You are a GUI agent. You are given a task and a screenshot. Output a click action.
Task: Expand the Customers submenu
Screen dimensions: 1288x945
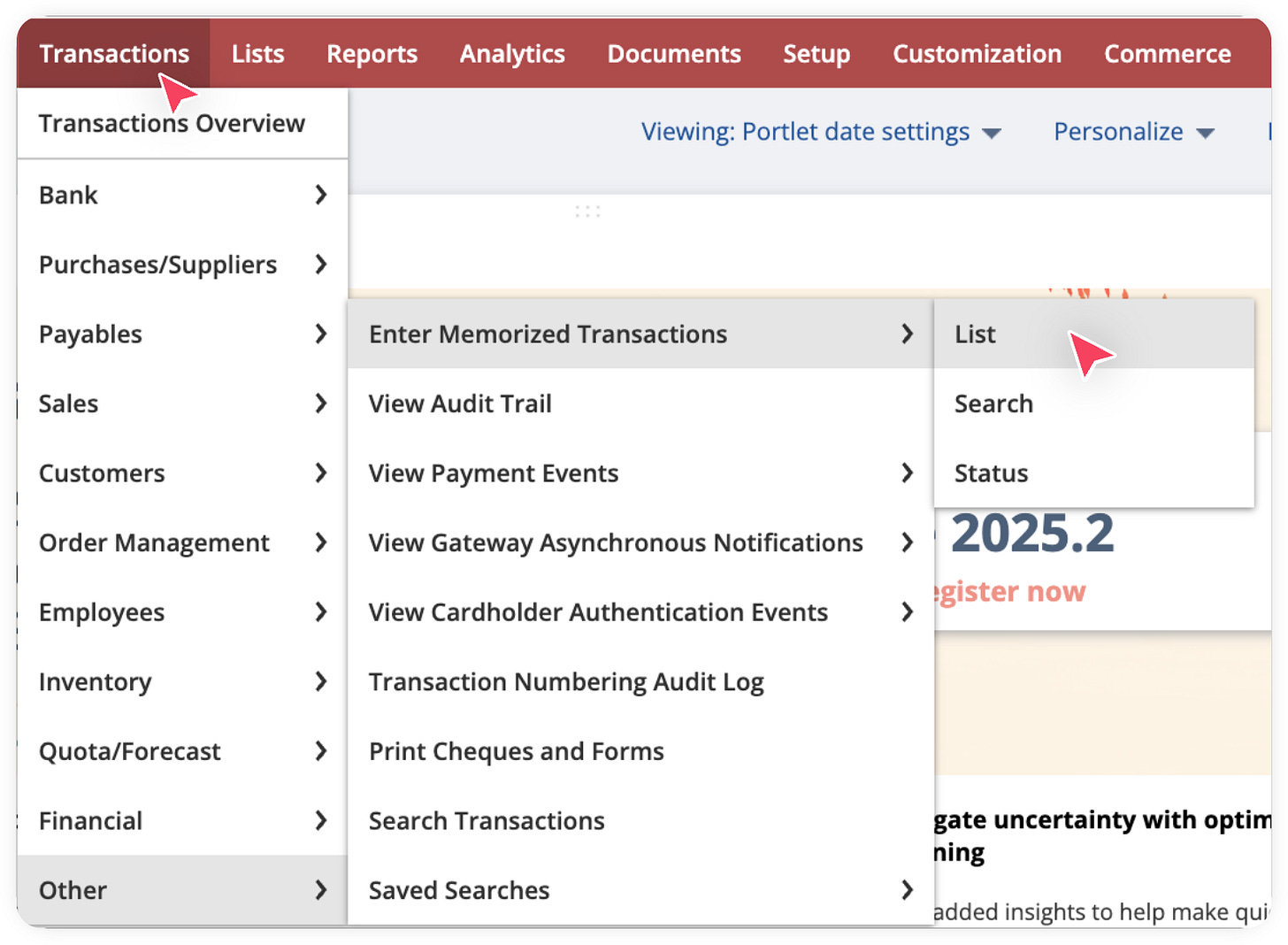pos(182,473)
